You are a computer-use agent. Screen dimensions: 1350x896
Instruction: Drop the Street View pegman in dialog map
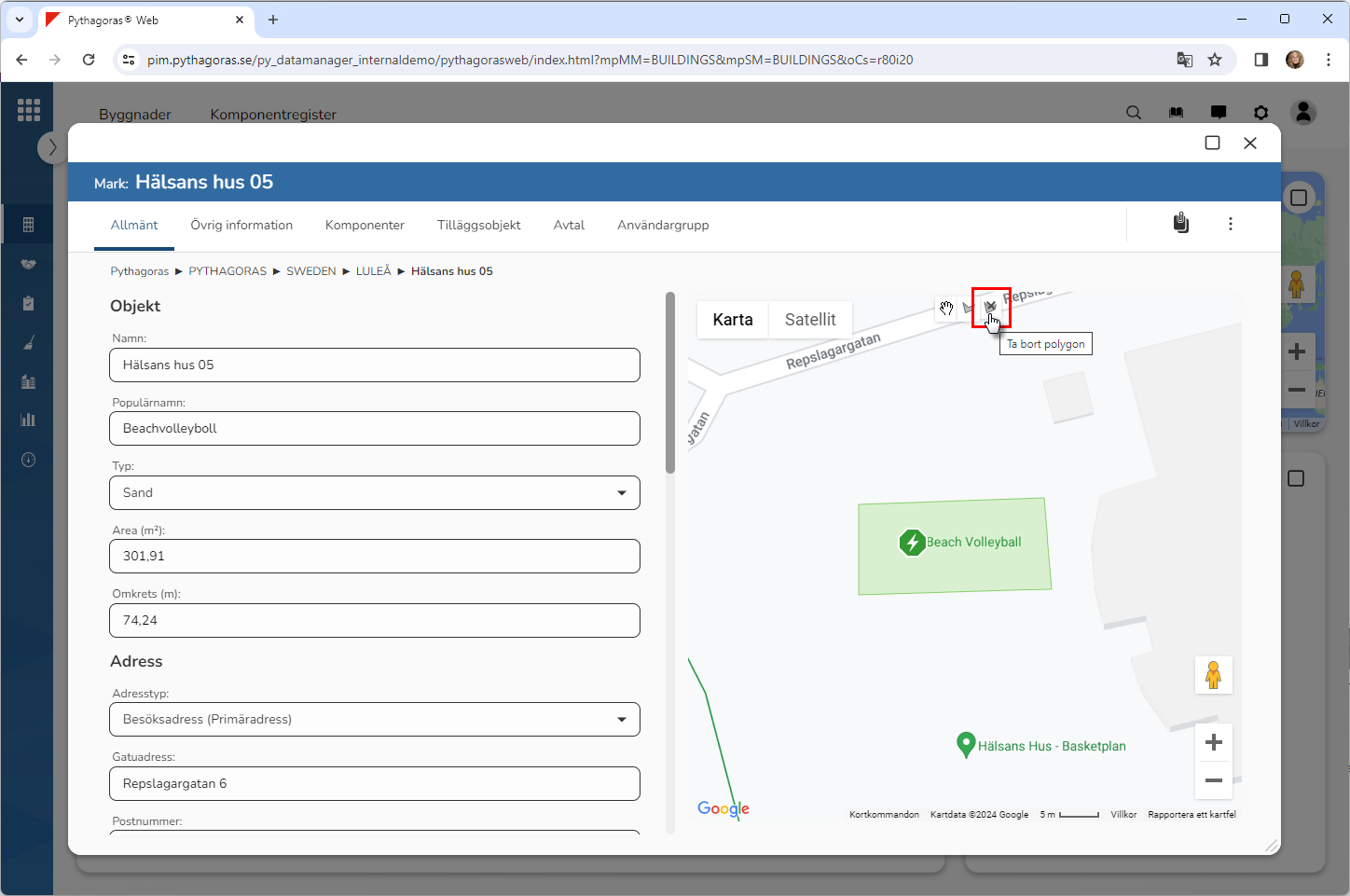coord(1213,675)
